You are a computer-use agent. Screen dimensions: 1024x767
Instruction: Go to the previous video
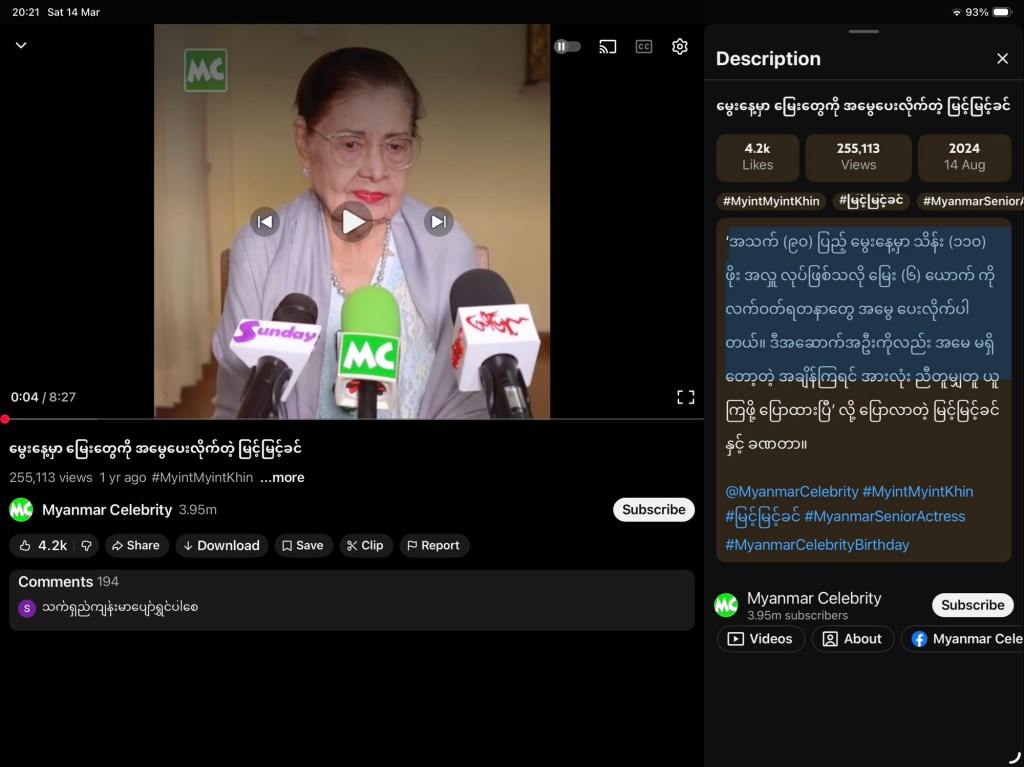click(264, 221)
